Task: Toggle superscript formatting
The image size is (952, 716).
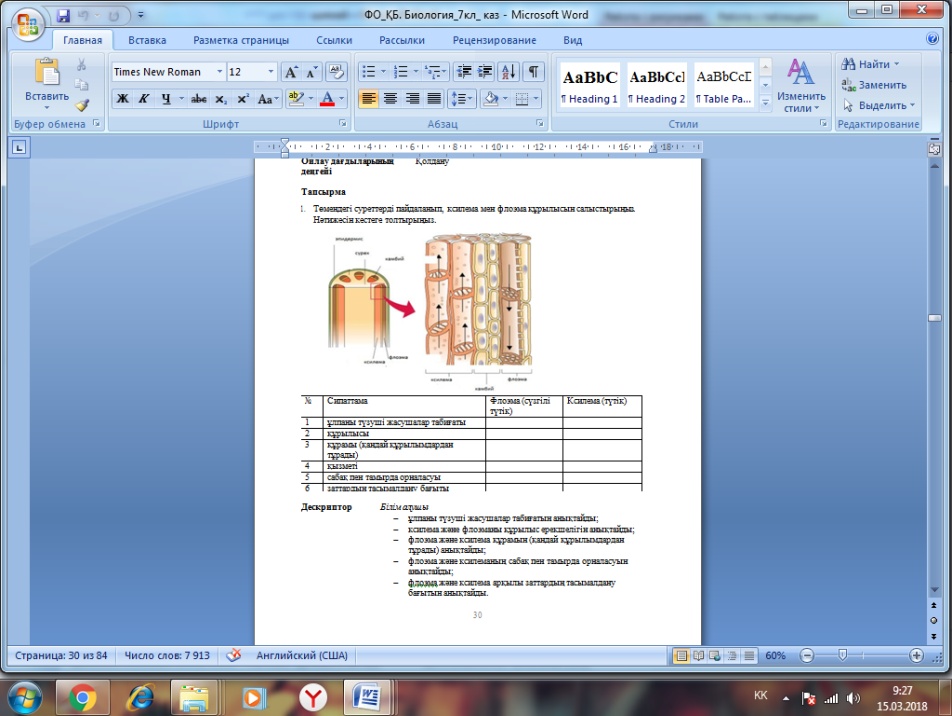Action: point(243,98)
